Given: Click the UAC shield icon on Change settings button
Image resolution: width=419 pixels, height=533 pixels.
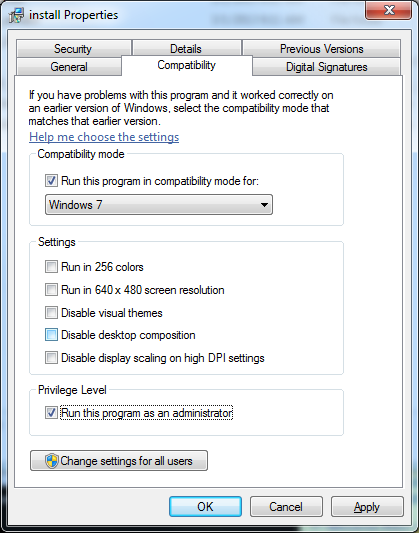Looking at the screenshot, I should 52,461.
